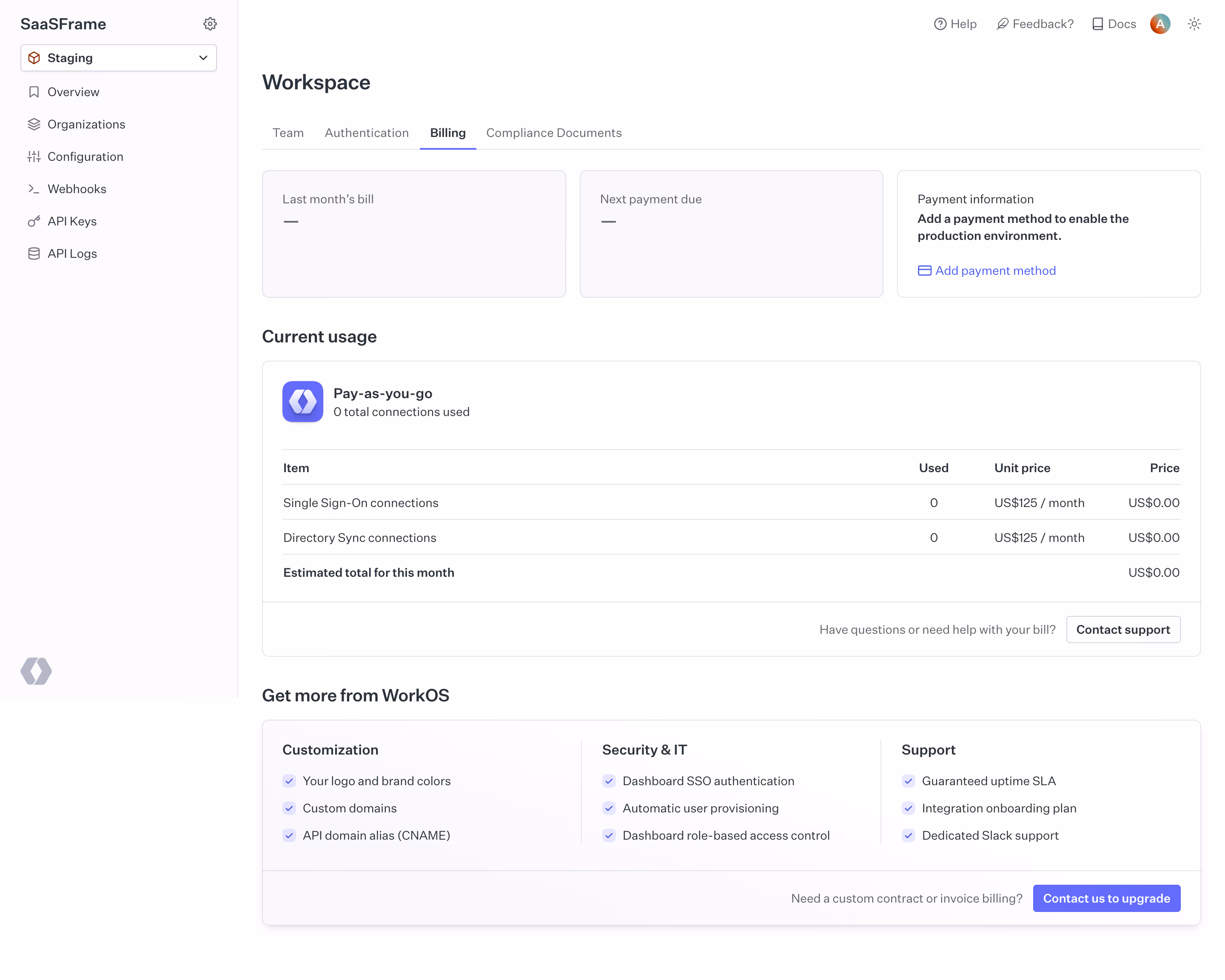Click the Help question mark icon

click(x=940, y=24)
